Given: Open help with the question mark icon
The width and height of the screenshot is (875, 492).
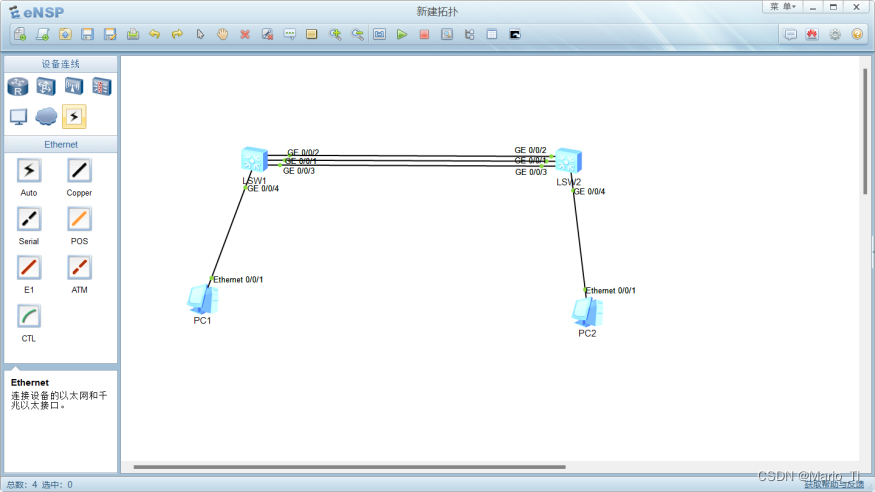Looking at the screenshot, I should (x=857, y=35).
